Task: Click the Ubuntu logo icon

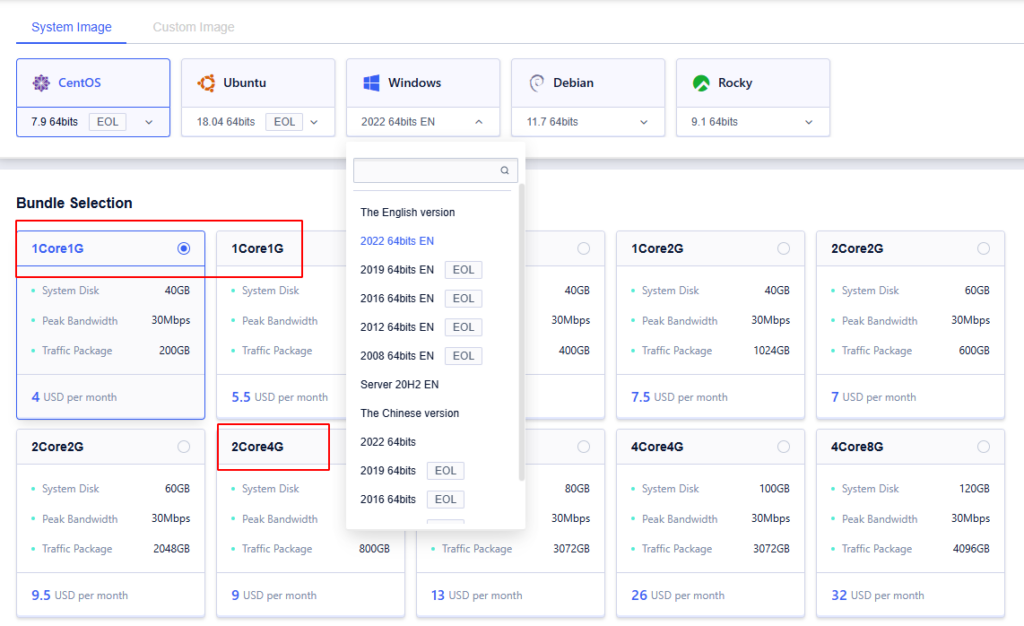Action: [206, 83]
